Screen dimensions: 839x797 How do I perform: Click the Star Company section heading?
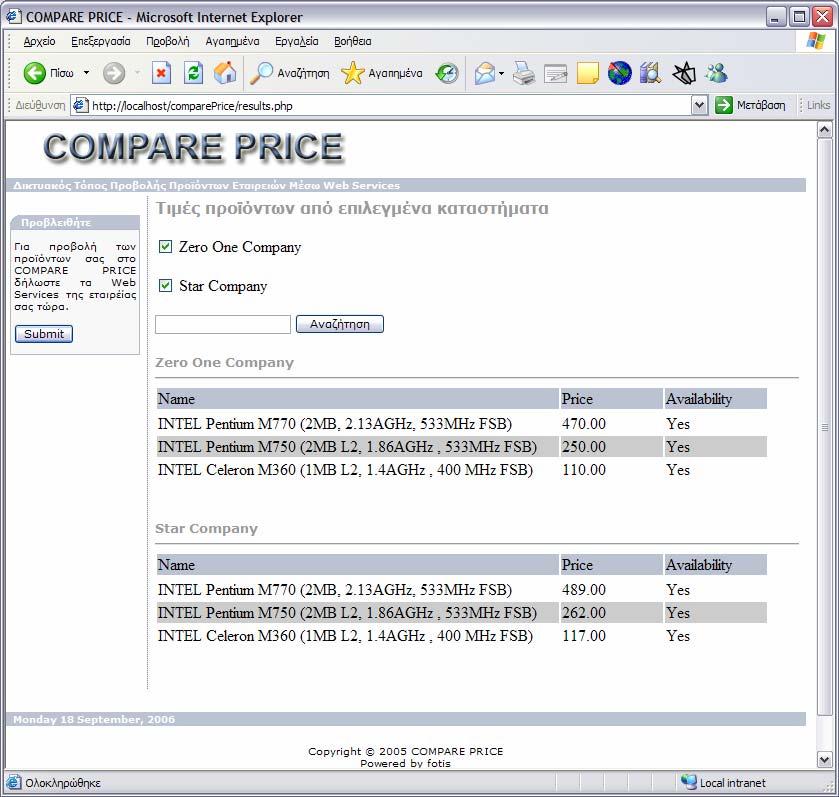point(207,528)
